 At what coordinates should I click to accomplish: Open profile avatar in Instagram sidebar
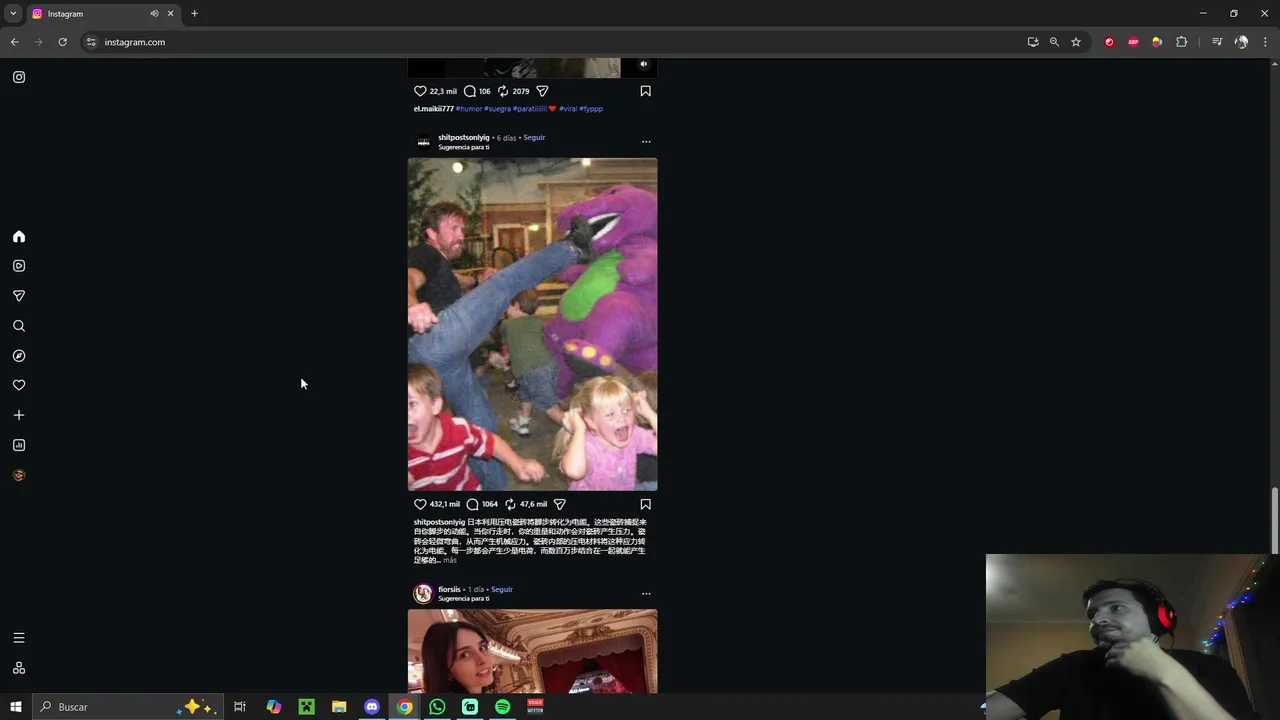pyautogui.click(x=19, y=475)
